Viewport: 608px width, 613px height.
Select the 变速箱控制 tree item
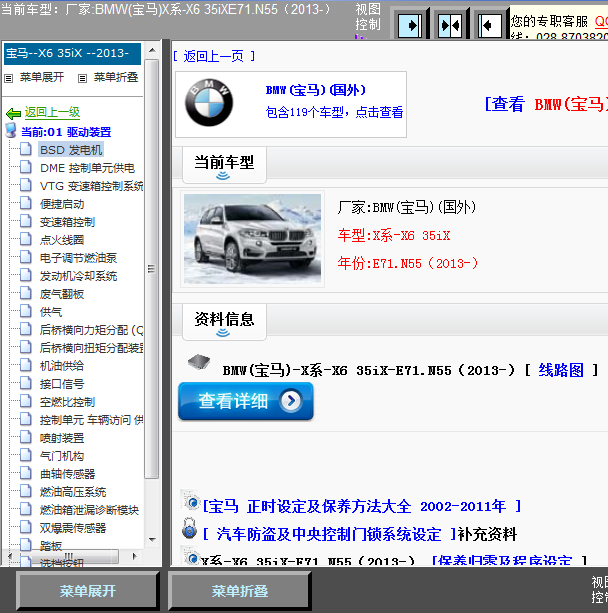[67, 222]
